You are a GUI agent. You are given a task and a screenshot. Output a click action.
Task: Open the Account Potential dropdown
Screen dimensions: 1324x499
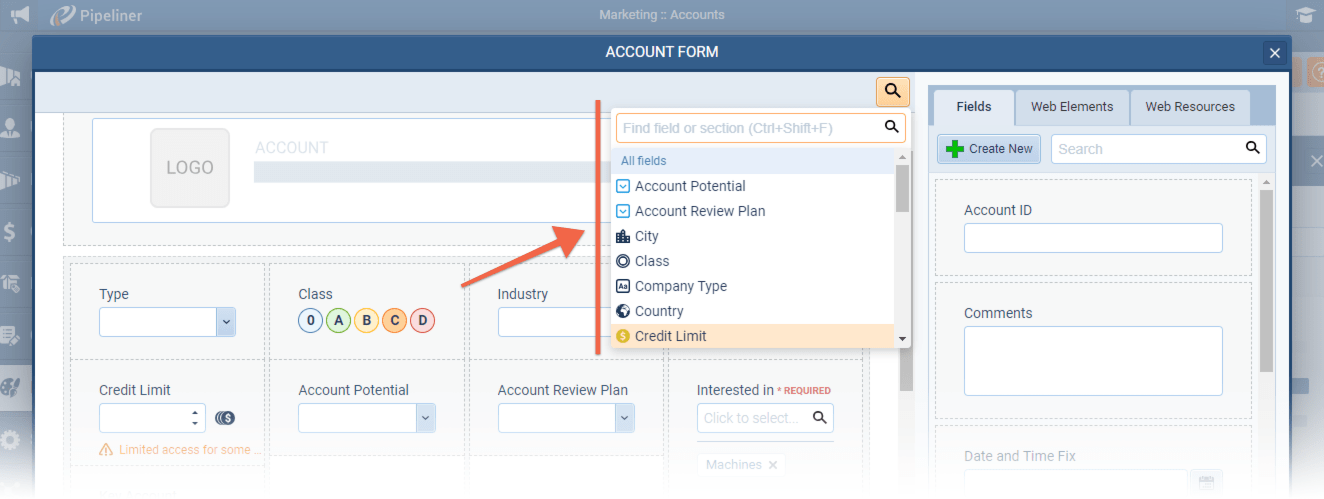(x=425, y=418)
